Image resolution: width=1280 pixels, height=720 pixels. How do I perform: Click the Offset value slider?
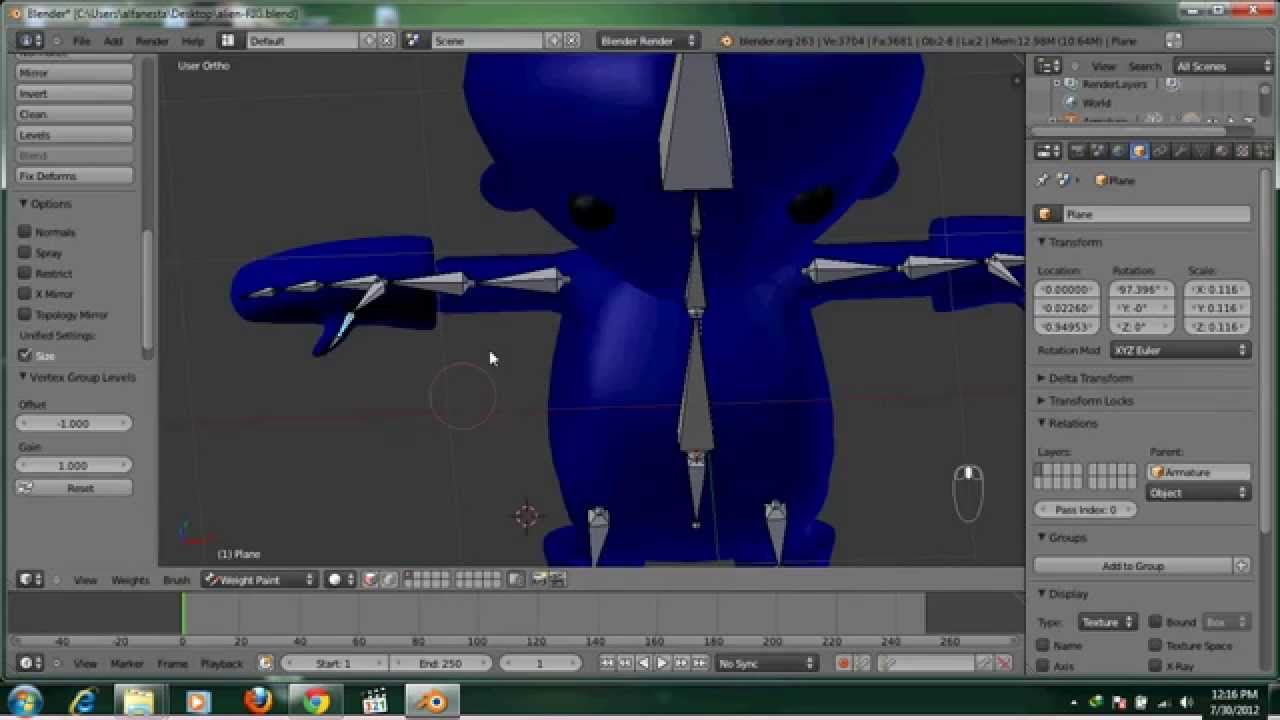(x=75, y=423)
